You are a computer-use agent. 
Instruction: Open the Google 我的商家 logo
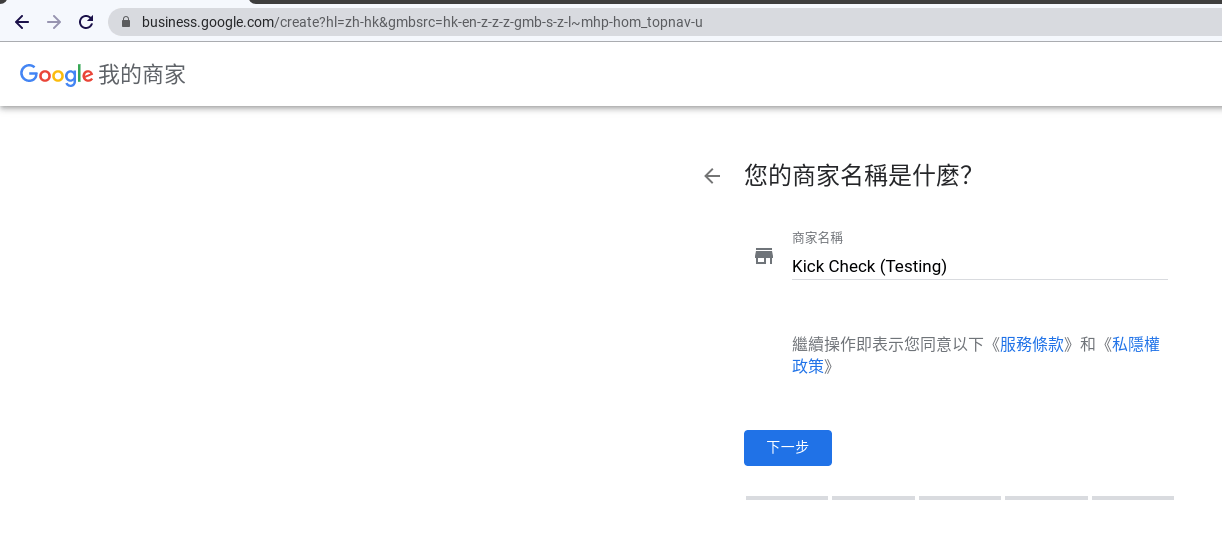tap(103, 75)
